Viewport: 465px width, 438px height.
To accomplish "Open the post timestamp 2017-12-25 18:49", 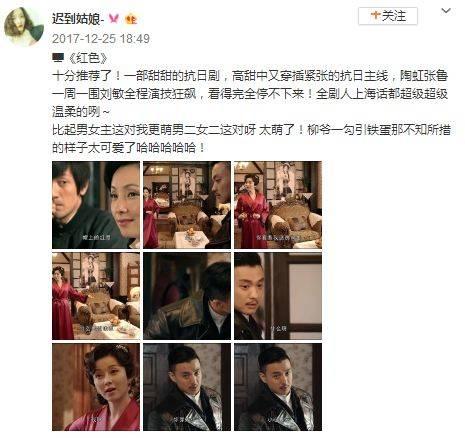I will tap(101, 39).
